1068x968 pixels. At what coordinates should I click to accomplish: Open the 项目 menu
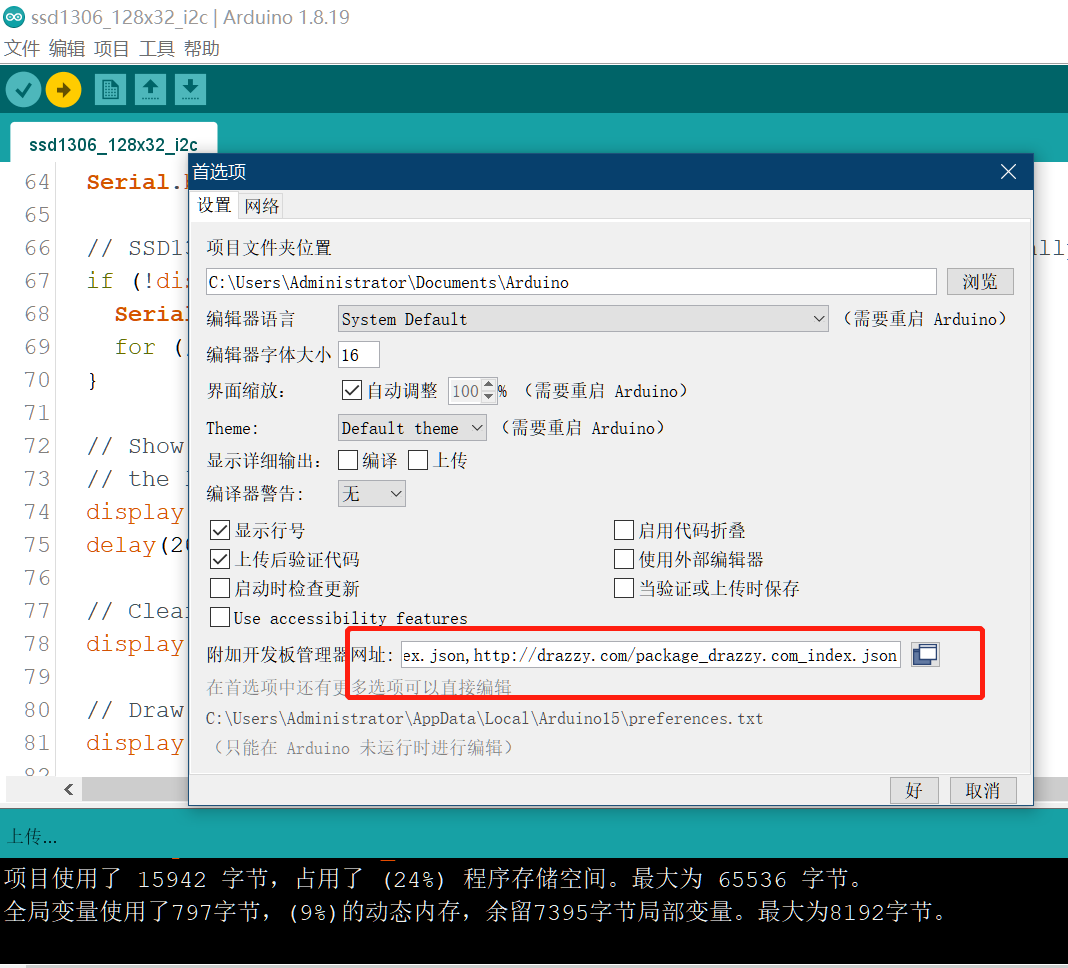click(x=112, y=48)
